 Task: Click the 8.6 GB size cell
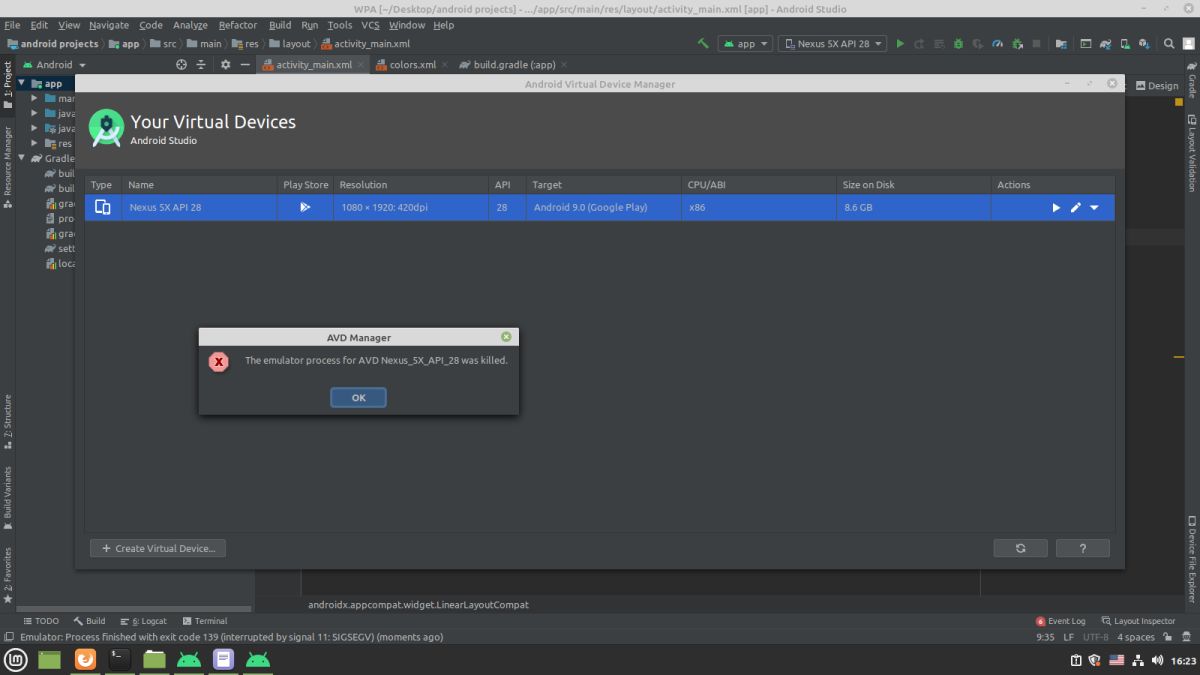pos(914,207)
